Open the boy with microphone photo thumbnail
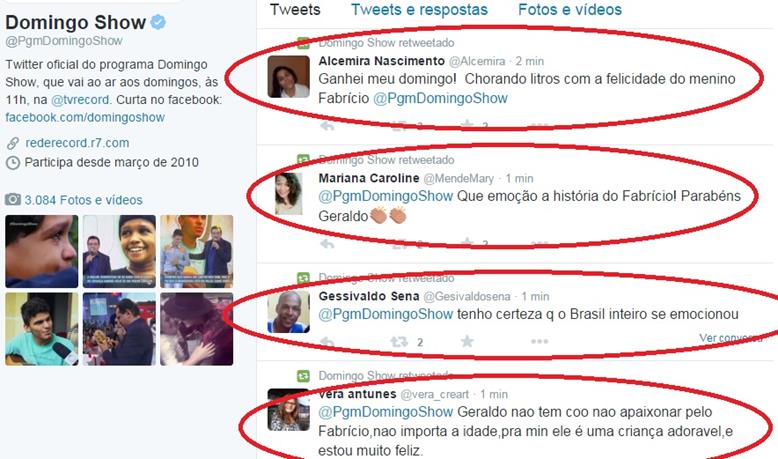Viewport: 778px width, 459px height. tap(42, 329)
